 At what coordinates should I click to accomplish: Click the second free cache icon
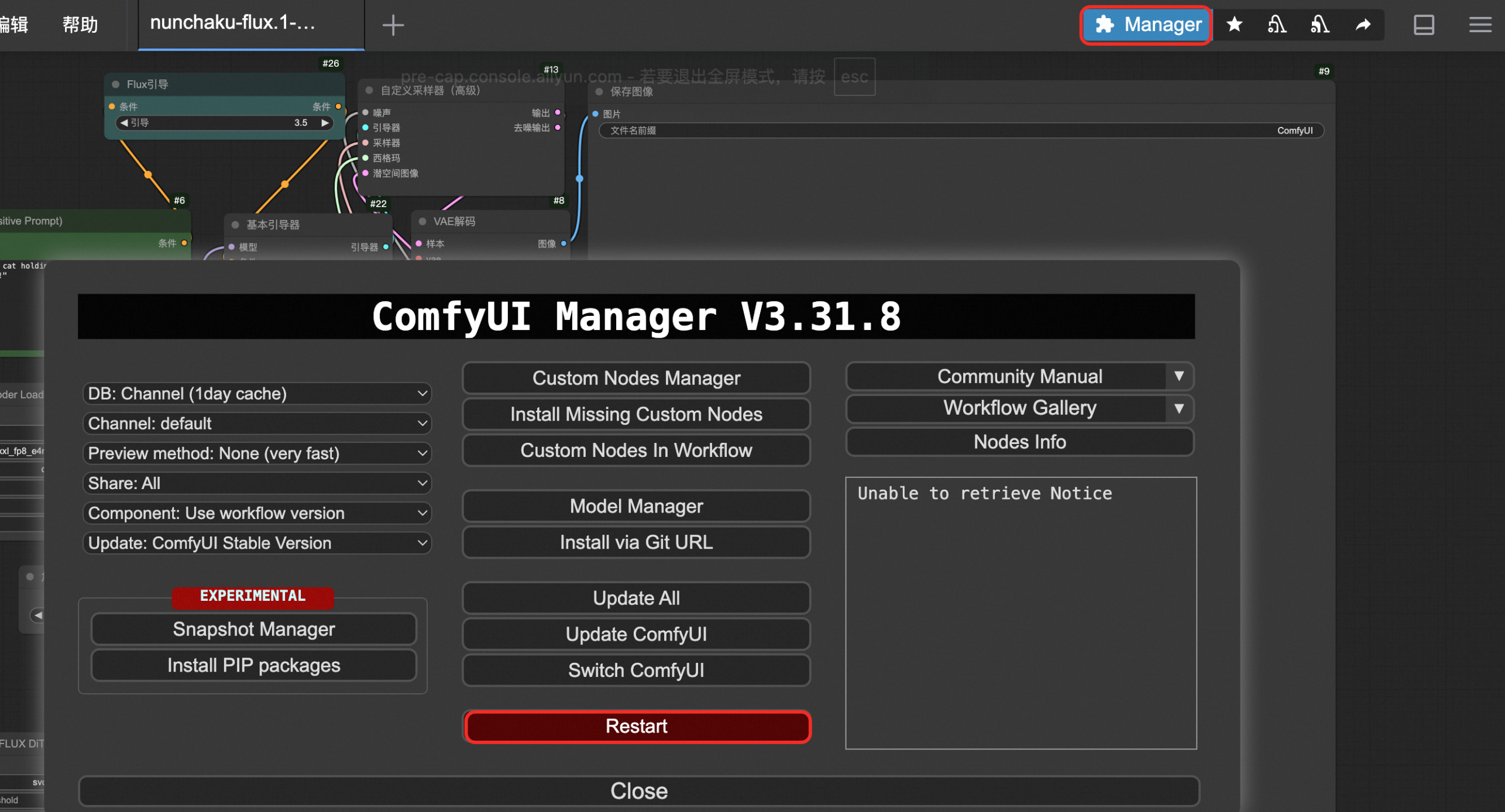point(1320,25)
